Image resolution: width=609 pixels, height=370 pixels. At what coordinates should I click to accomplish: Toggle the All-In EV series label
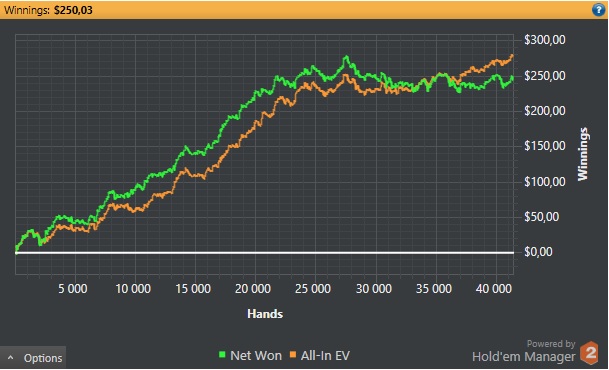pyautogui.click(x=325, y=355)
